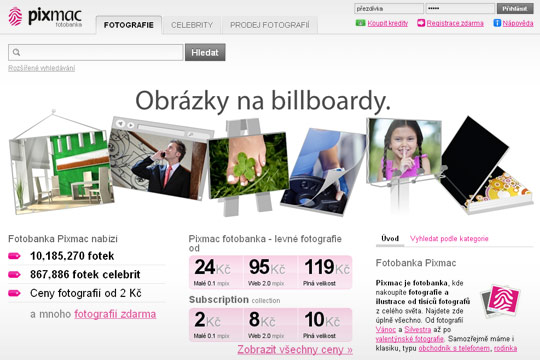Click the pink tag beside 867,886 fotek celebrit
The image size is (540, 360).
click(14, 275)
